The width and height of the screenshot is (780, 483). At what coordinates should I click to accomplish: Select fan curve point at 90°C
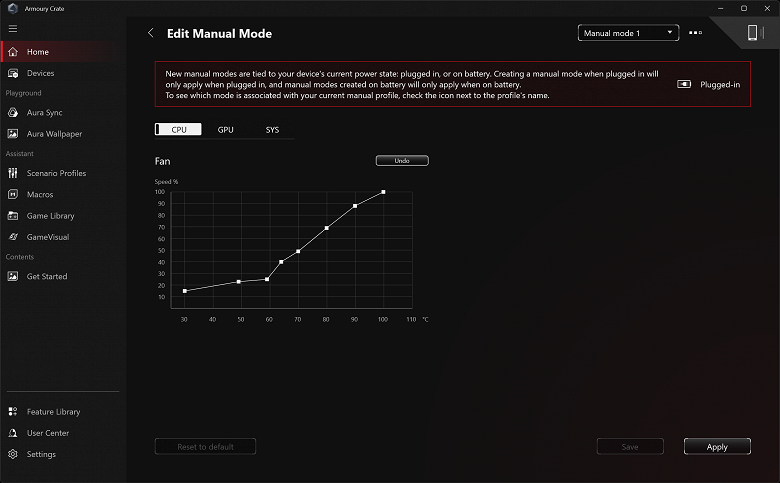pyautogui.click(x=355, y=205)
